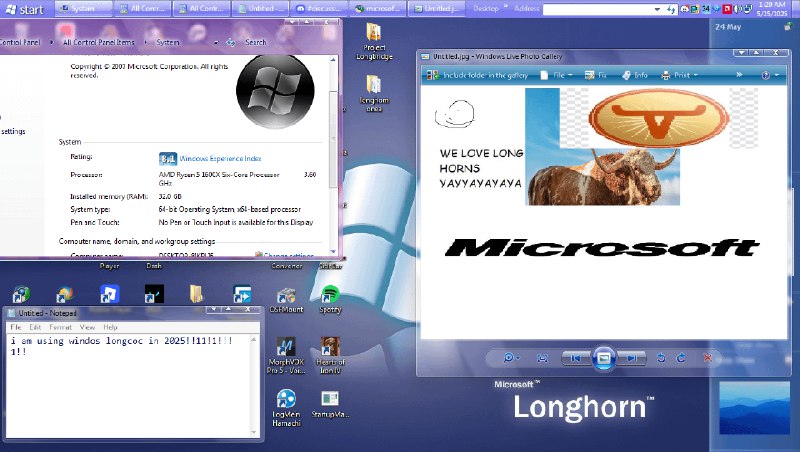Open the Print dropdown in Photo Gallery

679,76
